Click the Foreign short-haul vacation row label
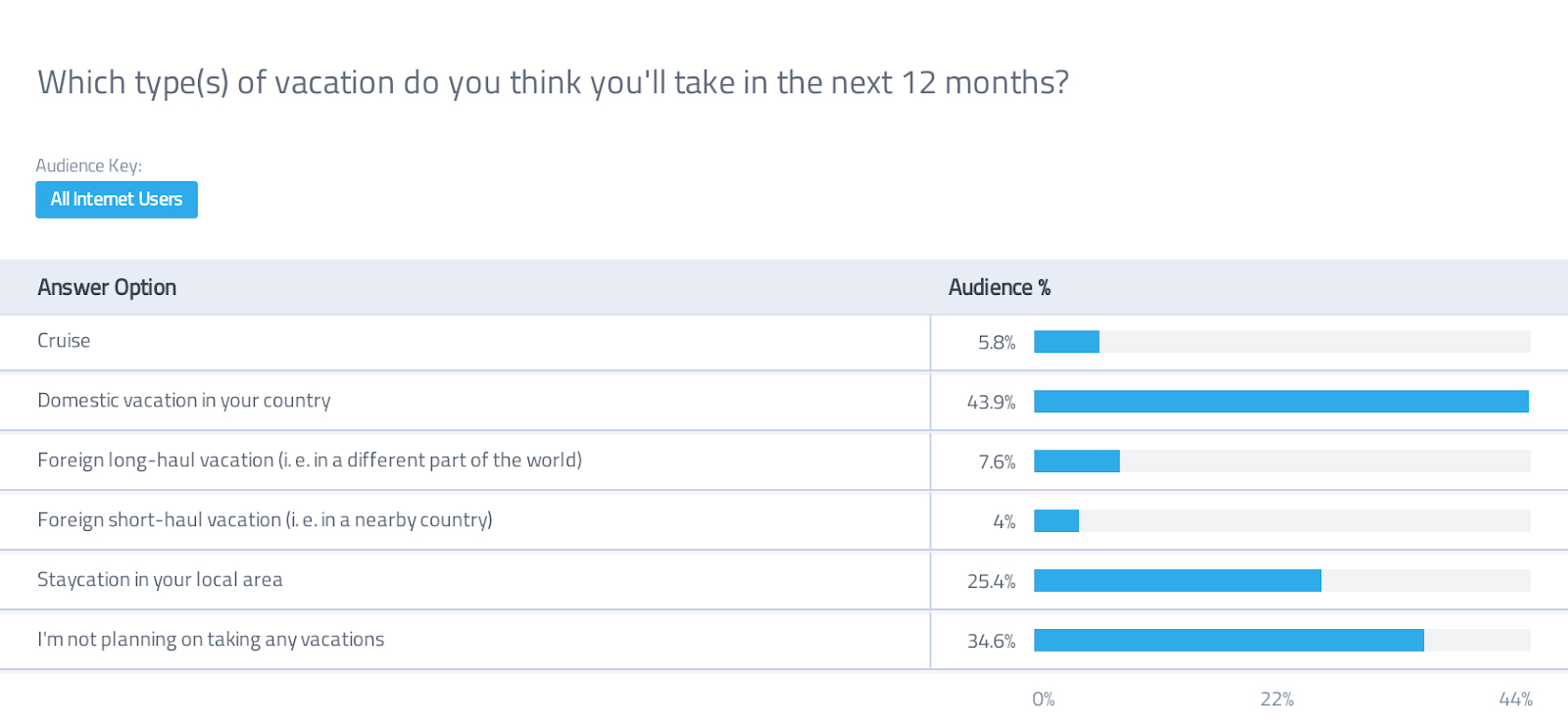This screenshot has width=1568, height=728. [265, 520]
